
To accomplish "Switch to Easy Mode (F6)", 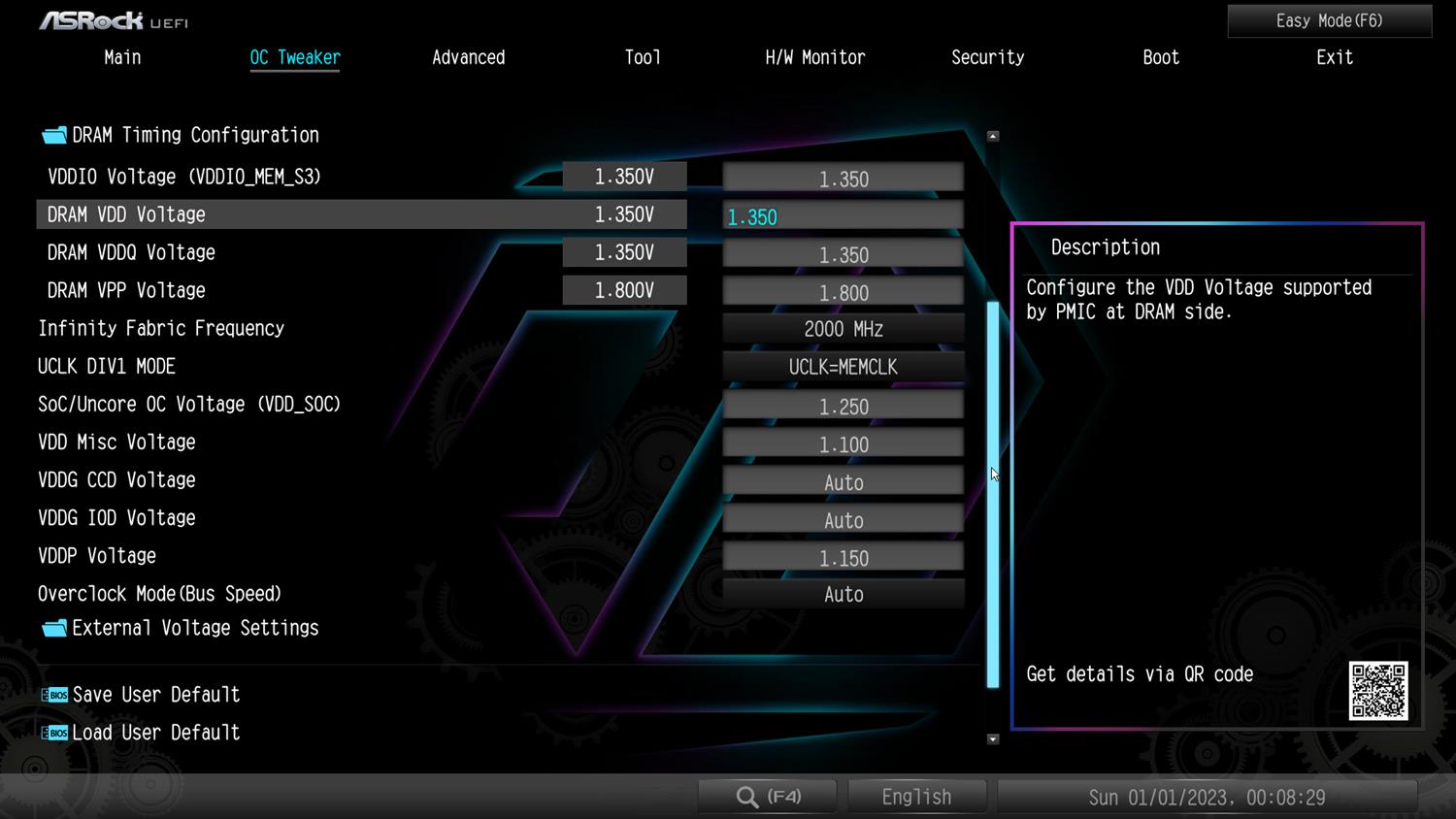I will pyautogui.click(x=1329, y=21).
